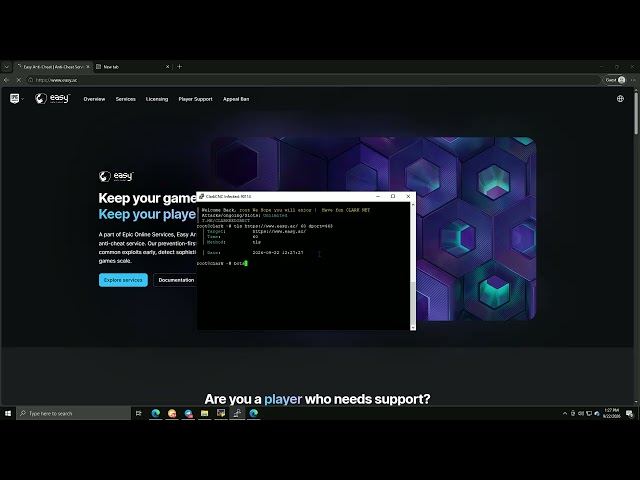Go back with the browser back arrow
The width and height of the screenshot is (640, 480).
tap(7, 80)
